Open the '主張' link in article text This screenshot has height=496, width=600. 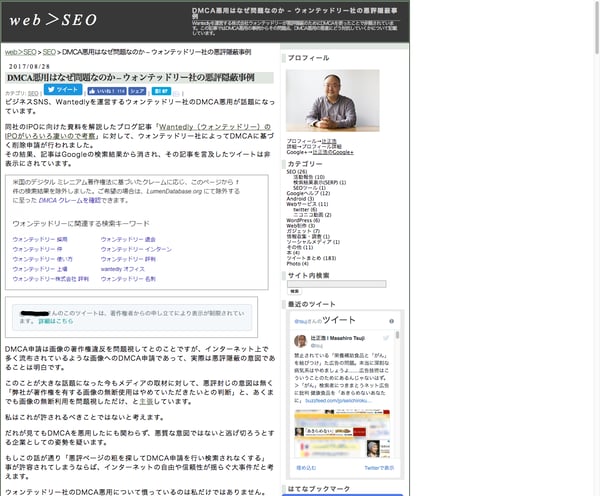tap(146, 401)
